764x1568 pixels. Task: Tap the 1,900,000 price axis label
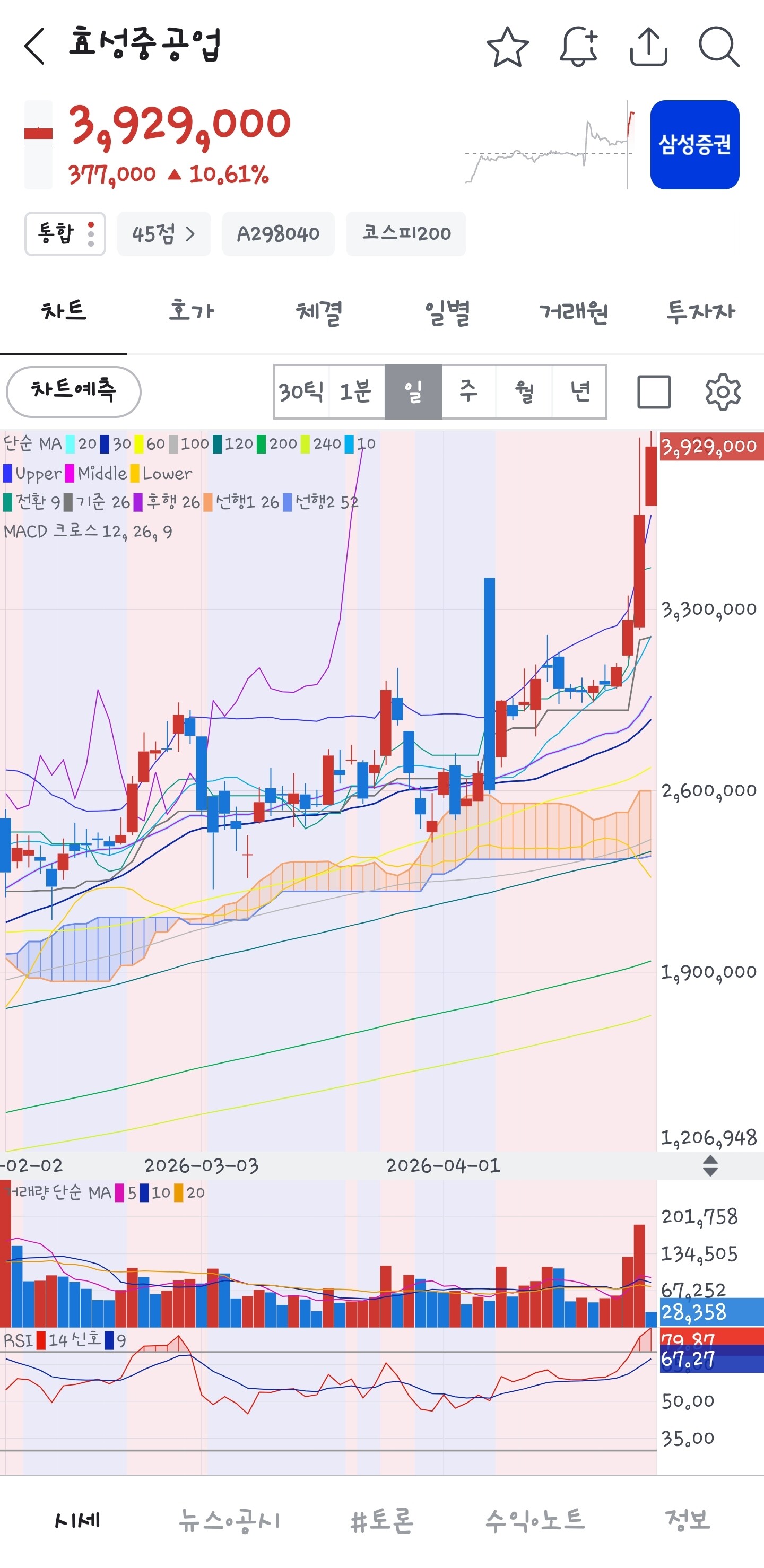709,972
